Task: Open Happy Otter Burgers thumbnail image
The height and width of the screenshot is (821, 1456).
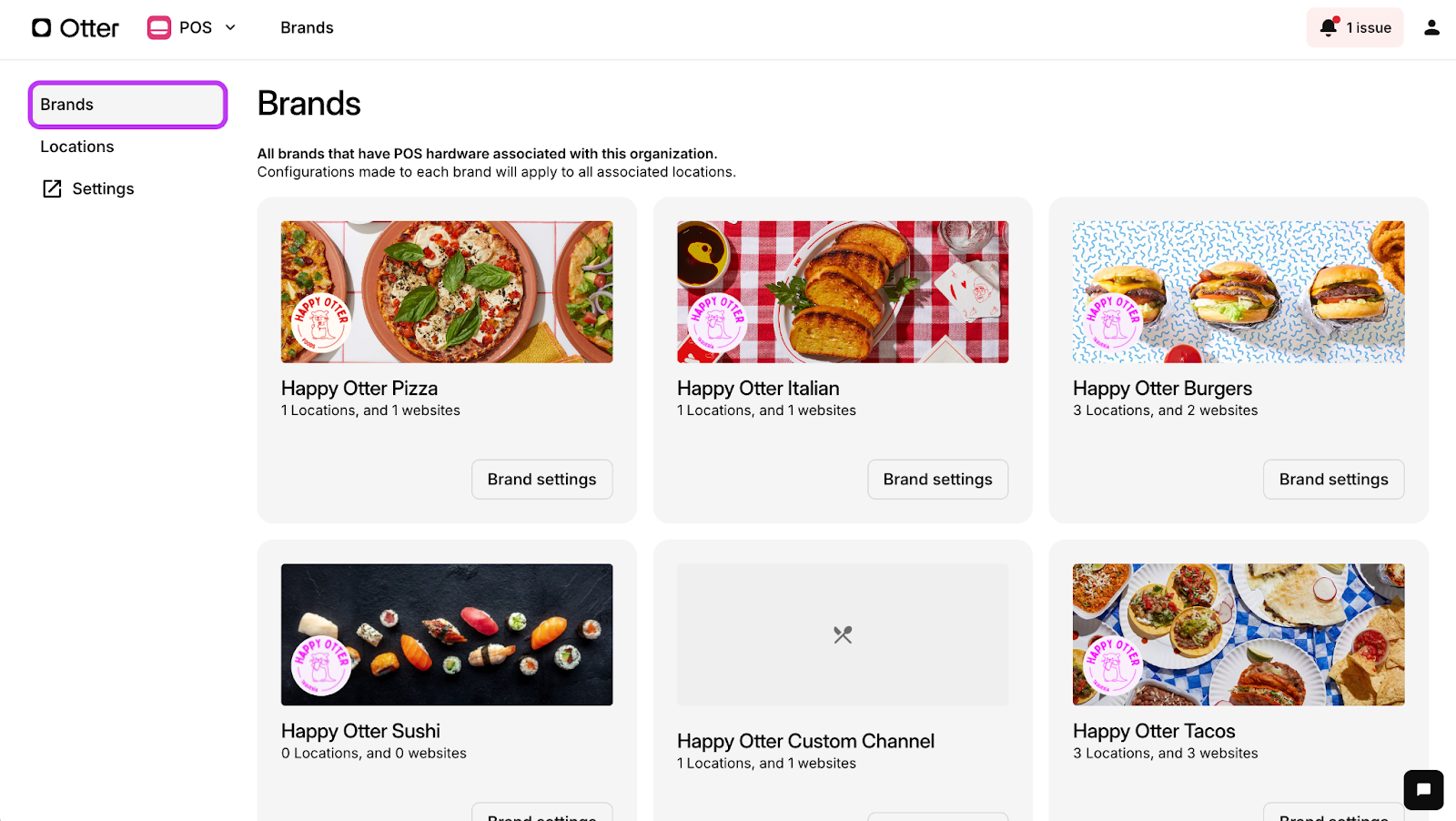Action: click(x=1239, y=291)
